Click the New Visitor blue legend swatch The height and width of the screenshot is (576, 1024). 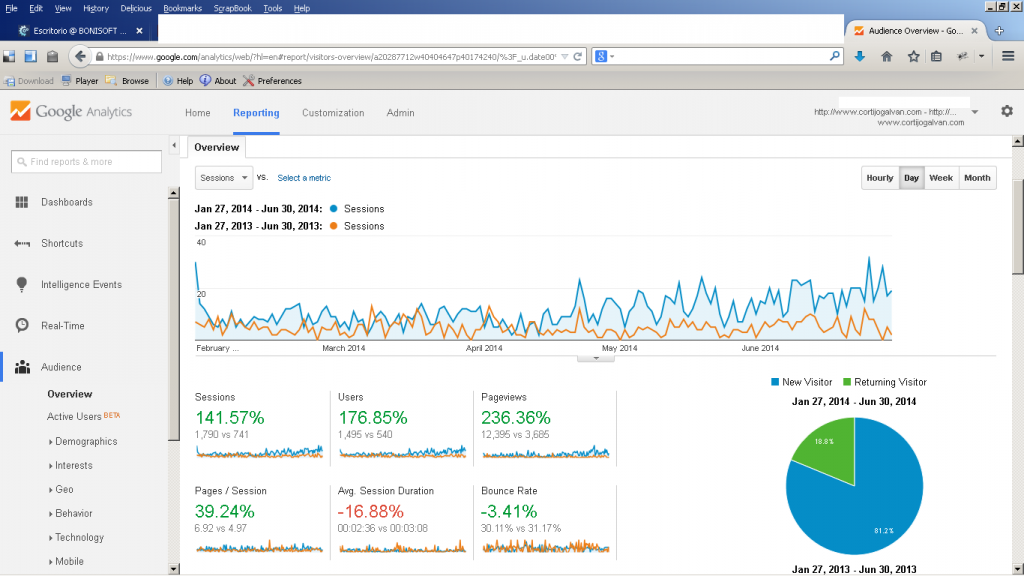(x=775, y=382)
